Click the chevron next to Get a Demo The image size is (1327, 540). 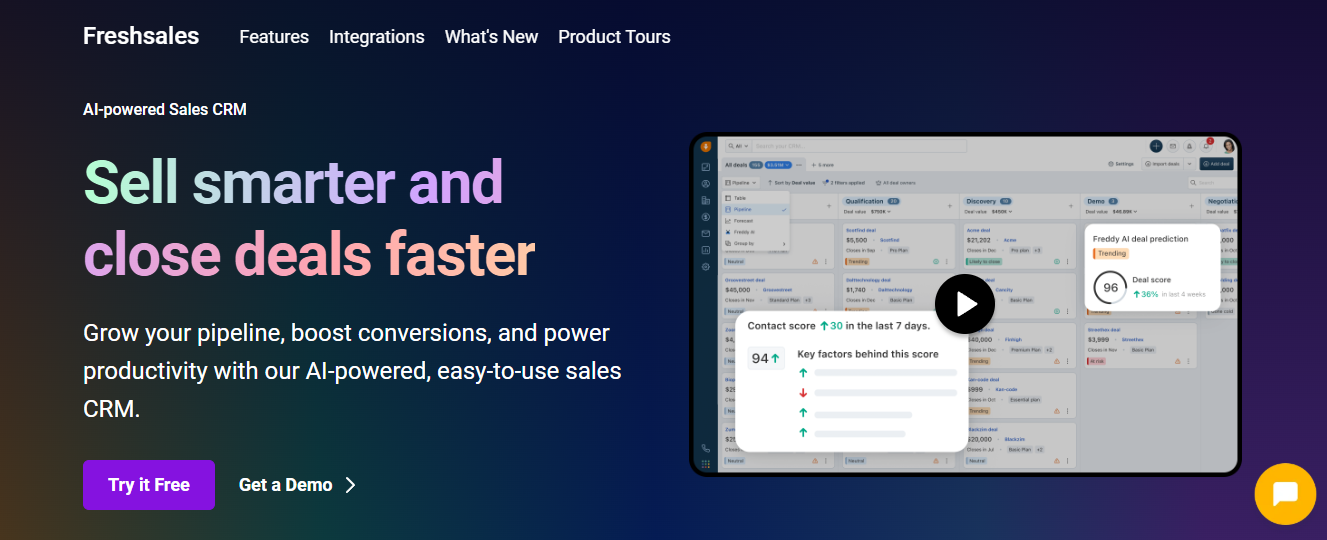point(350,485)
